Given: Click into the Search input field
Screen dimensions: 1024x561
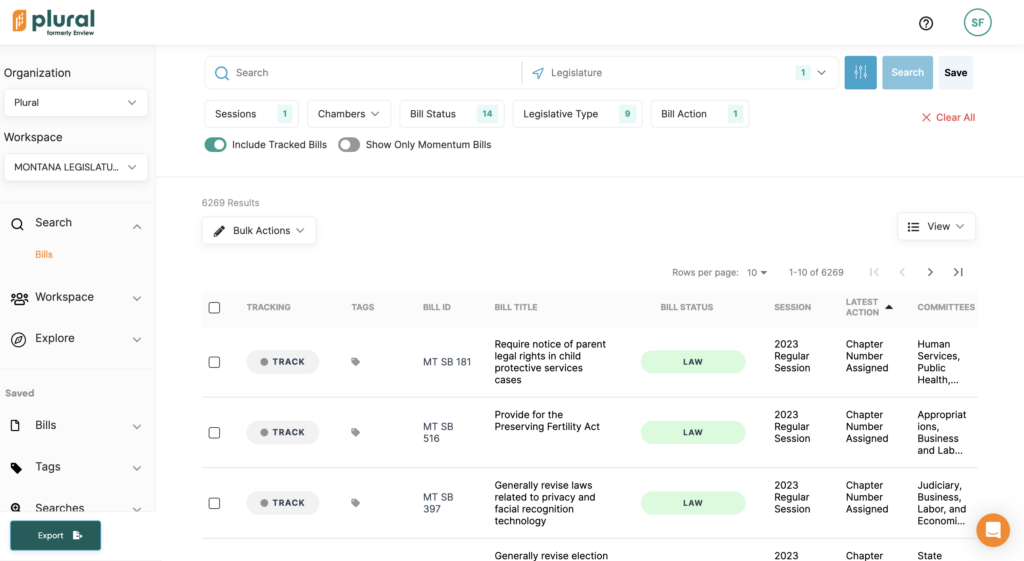Looking at the screenshot, I should tap(370, 73).
